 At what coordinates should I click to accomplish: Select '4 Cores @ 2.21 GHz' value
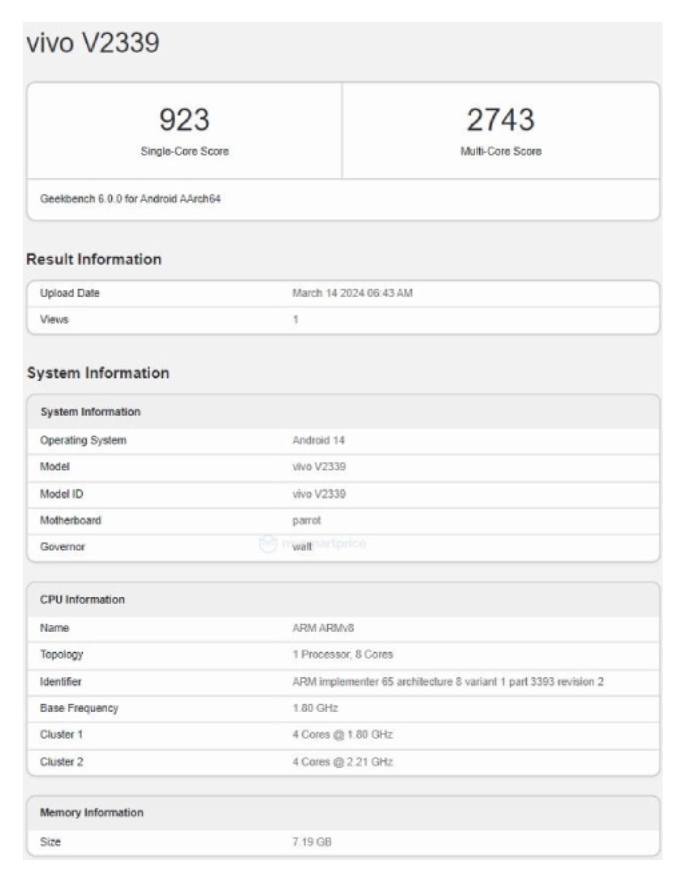[x=342, y=762]
